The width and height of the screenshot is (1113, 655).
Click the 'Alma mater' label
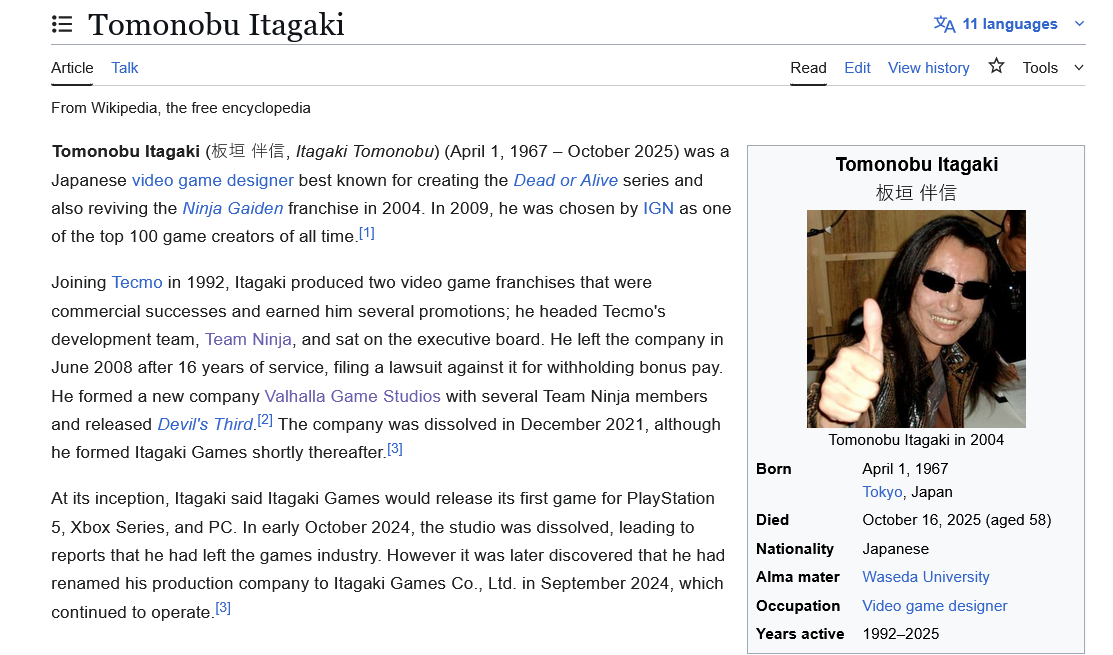[x=798, y=577]
